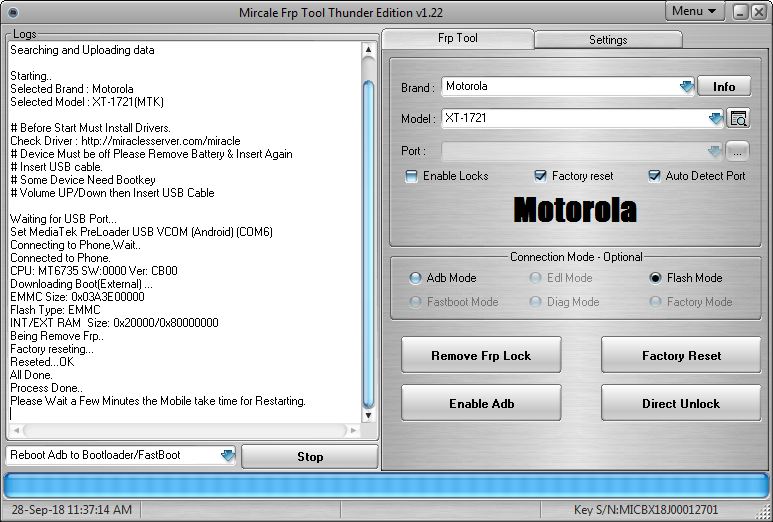Click the logs horizontal scroll right arrow
Screen dimensions: 773x522
tap(353, 430)
